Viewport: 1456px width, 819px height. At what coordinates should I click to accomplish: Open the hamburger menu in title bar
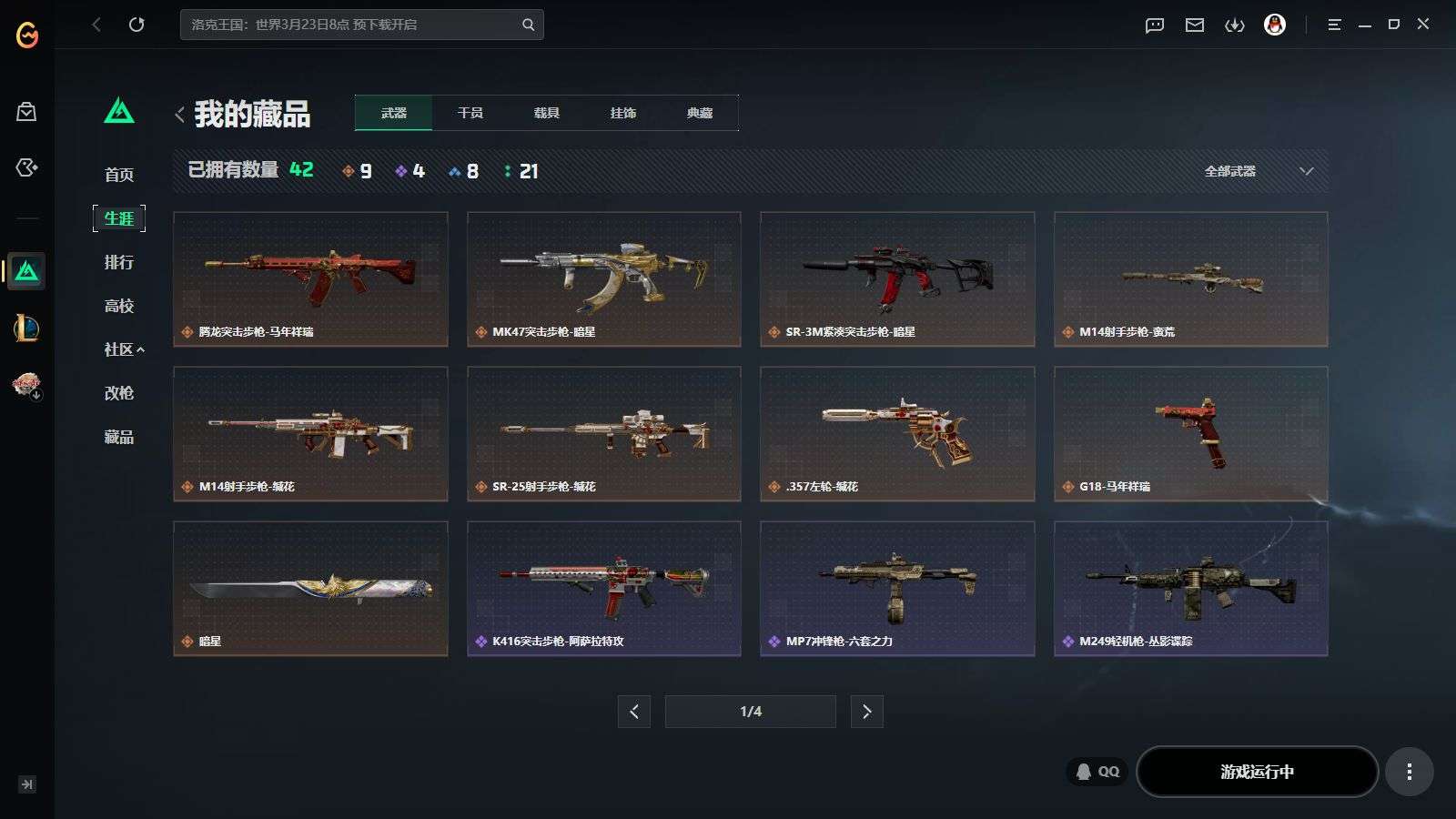(x=1334, y=25)
